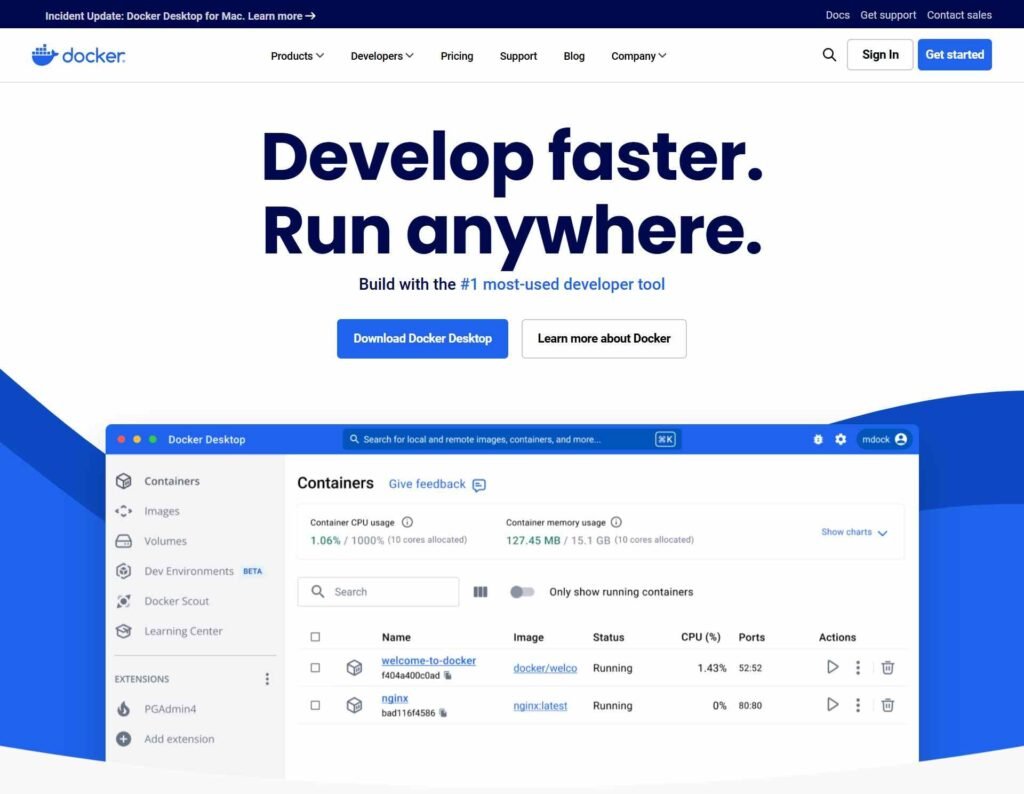Click the CPU usage info icon
Image resolution: width=1024 pixels, height=794 pixels.
click(408, 522)
